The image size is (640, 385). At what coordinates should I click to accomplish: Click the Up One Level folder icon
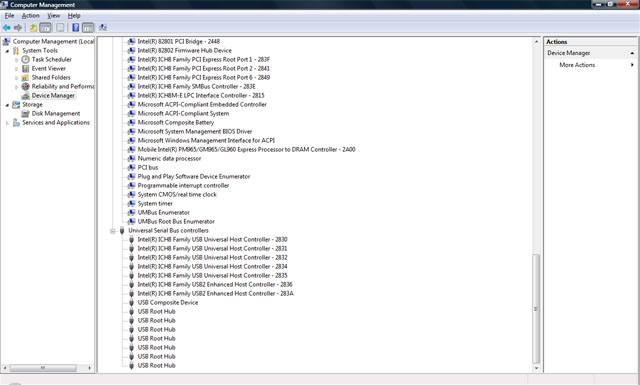tap(33, 28)
